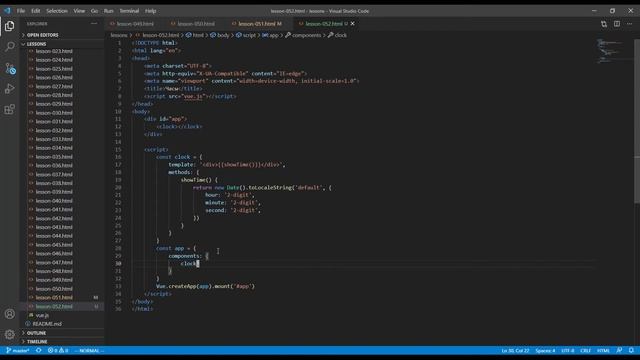Open README.md in the file tree
This screenshot has height=360, width=640.
(x=47, y=324)
